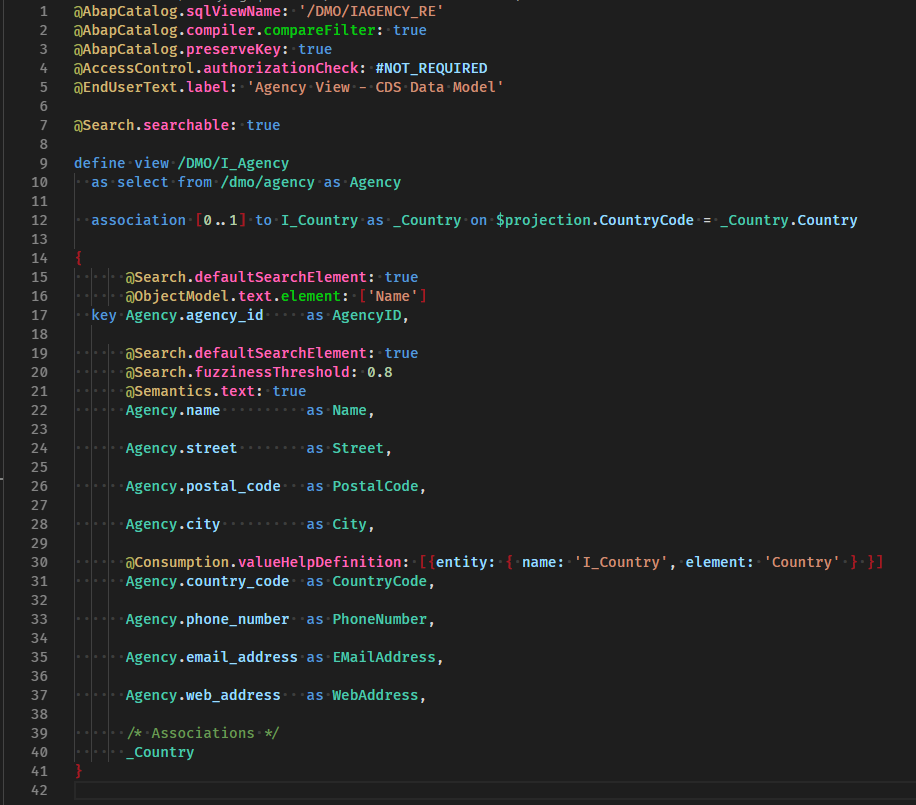Click the Name alias on line 22

pos(349,410)
